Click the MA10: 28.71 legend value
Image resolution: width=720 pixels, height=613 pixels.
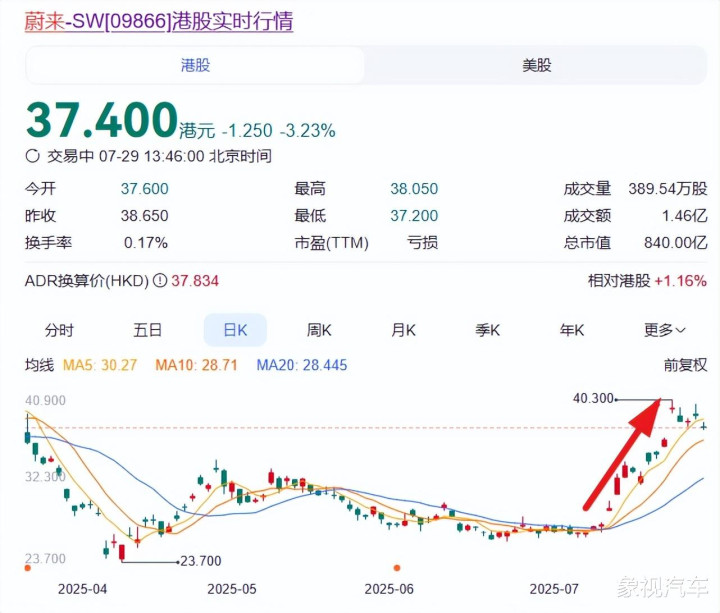pyautogui.click(x=196, y=365)
